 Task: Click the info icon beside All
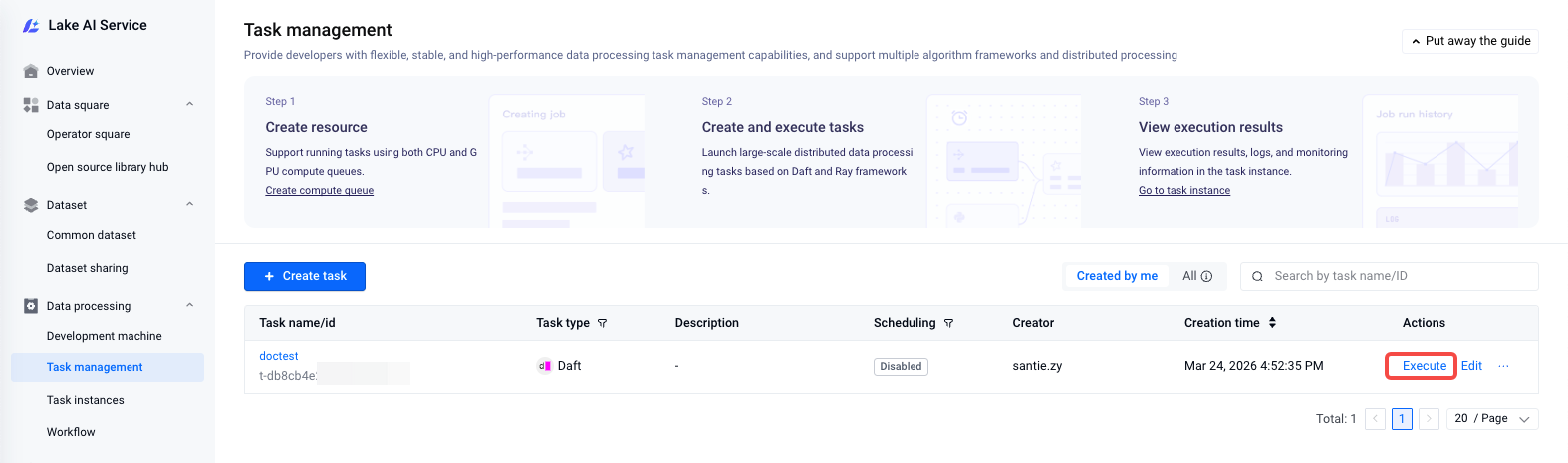[x=1206, y=277]
